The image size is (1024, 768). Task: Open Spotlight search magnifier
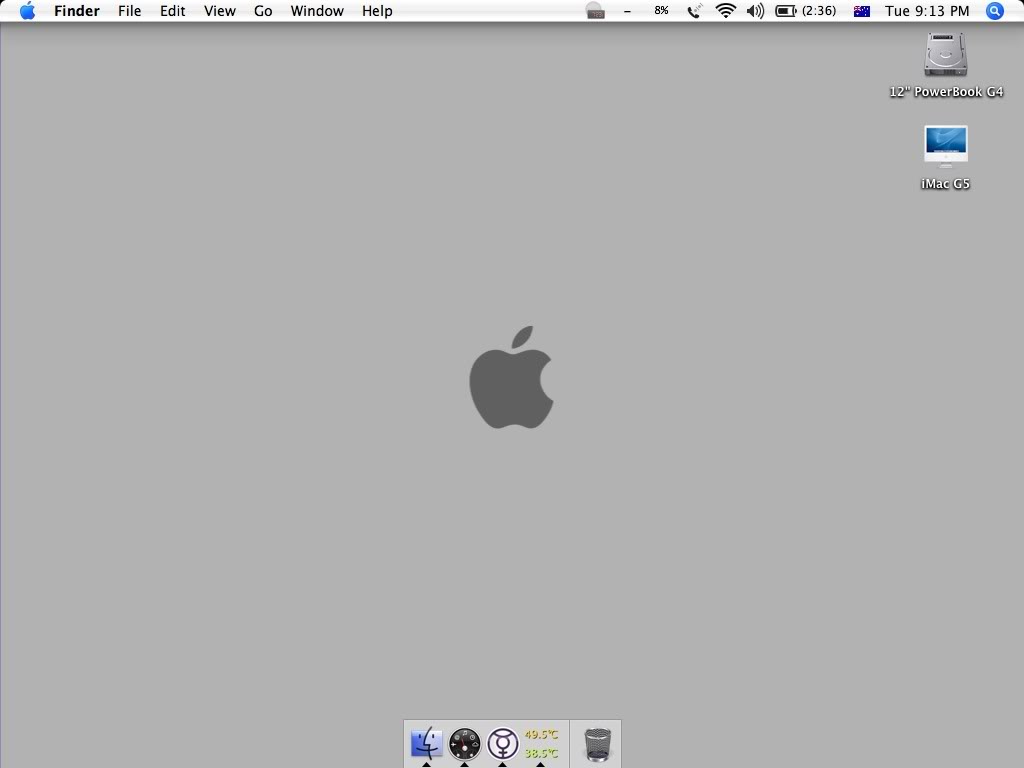tap(994, 10)
